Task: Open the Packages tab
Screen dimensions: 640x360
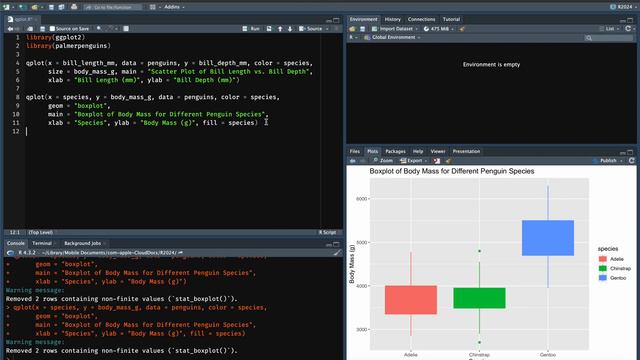Action: [395, 151]
